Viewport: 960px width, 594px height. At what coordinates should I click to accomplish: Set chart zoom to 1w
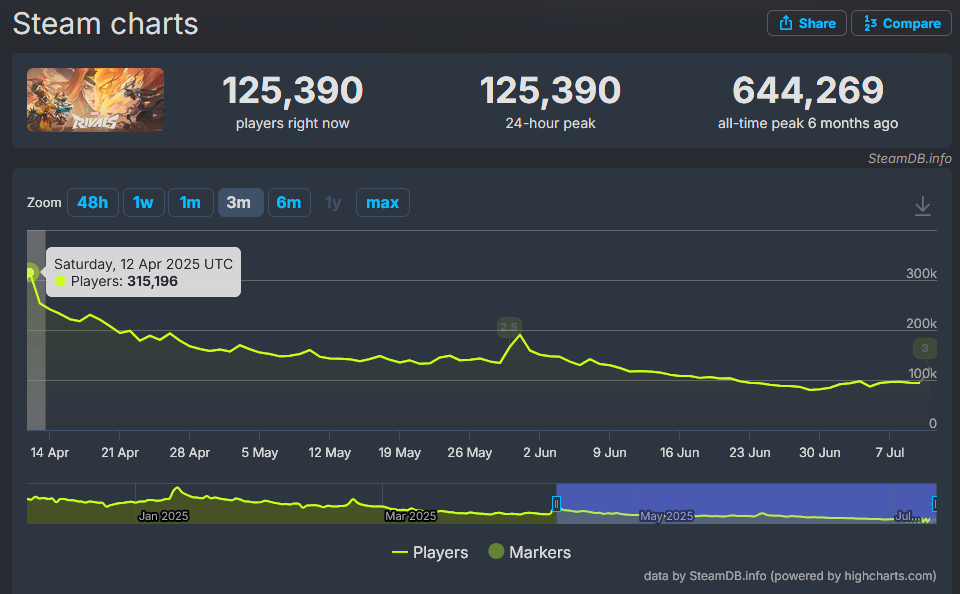click(143, 203)
